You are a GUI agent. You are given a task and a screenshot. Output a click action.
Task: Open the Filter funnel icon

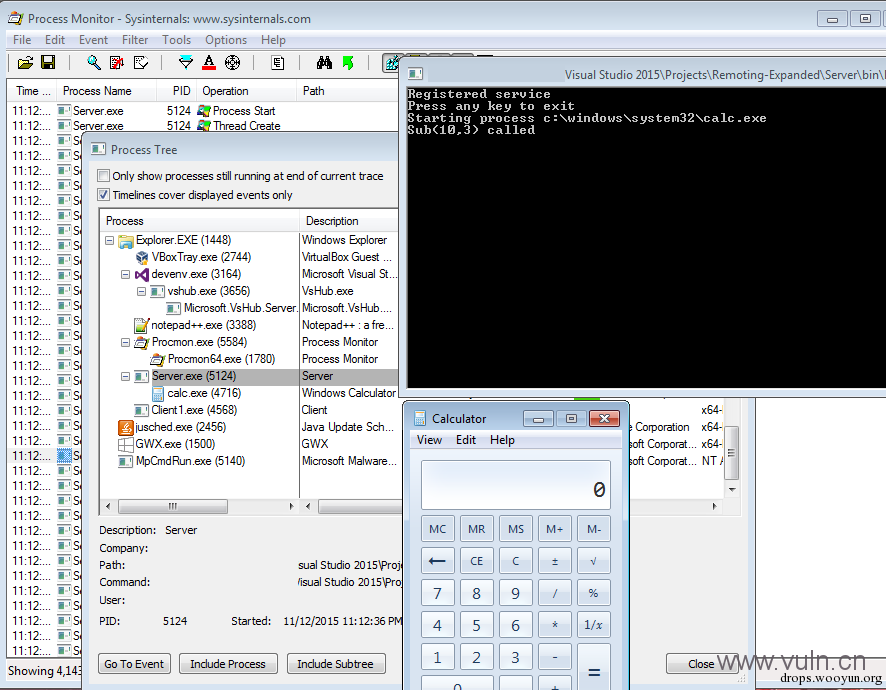point(185,62)
